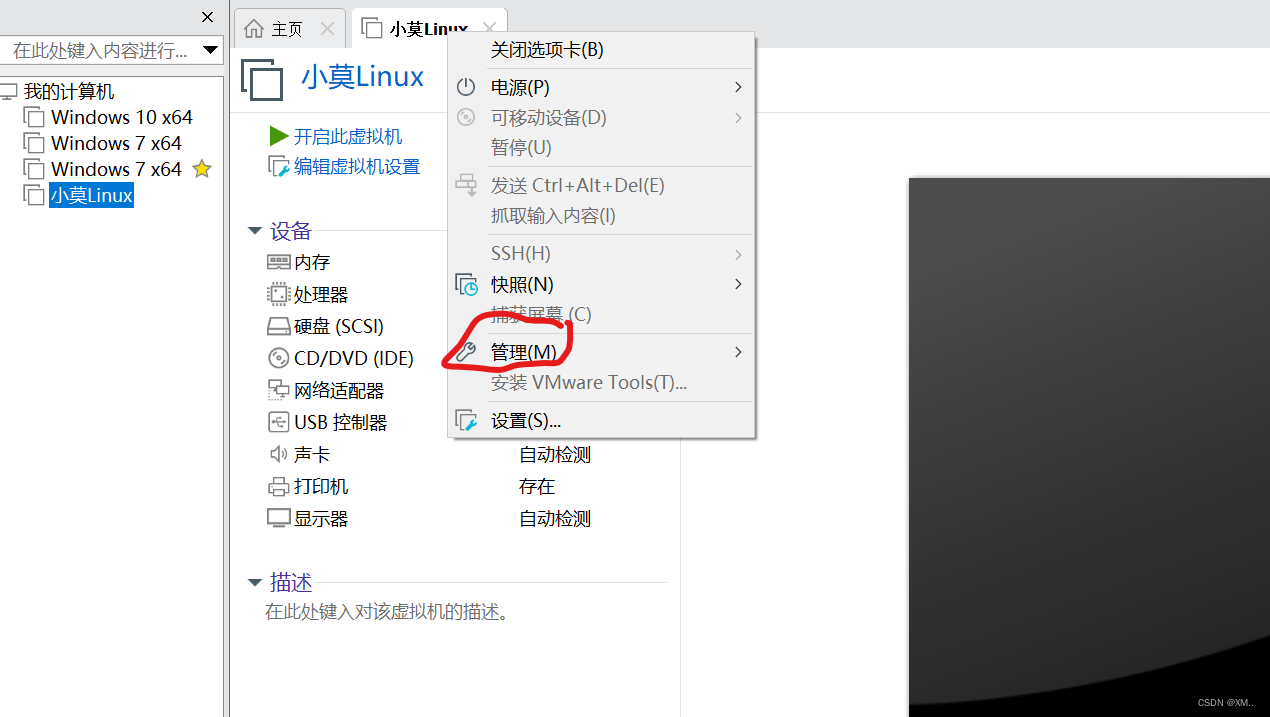Click the CD/DVD (IDE) disc icon
This screenshot has width=1270, height=717.
coord(278,358)
